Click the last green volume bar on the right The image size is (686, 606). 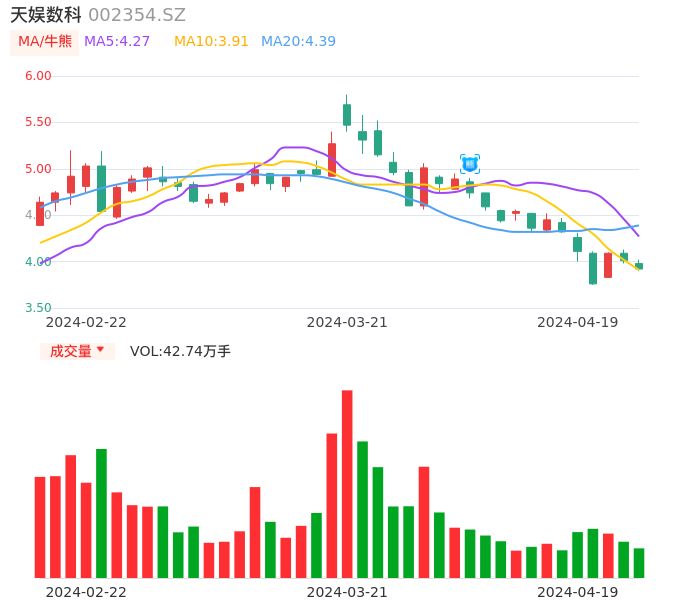[639, 563]
